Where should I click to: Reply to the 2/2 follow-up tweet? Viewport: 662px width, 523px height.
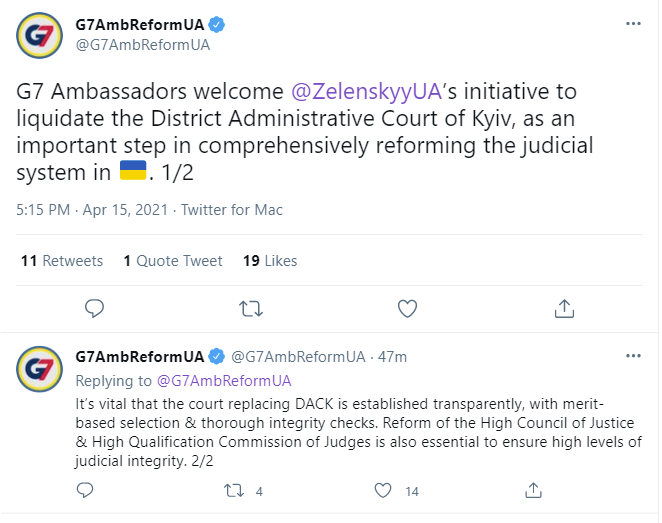point(85,490)
